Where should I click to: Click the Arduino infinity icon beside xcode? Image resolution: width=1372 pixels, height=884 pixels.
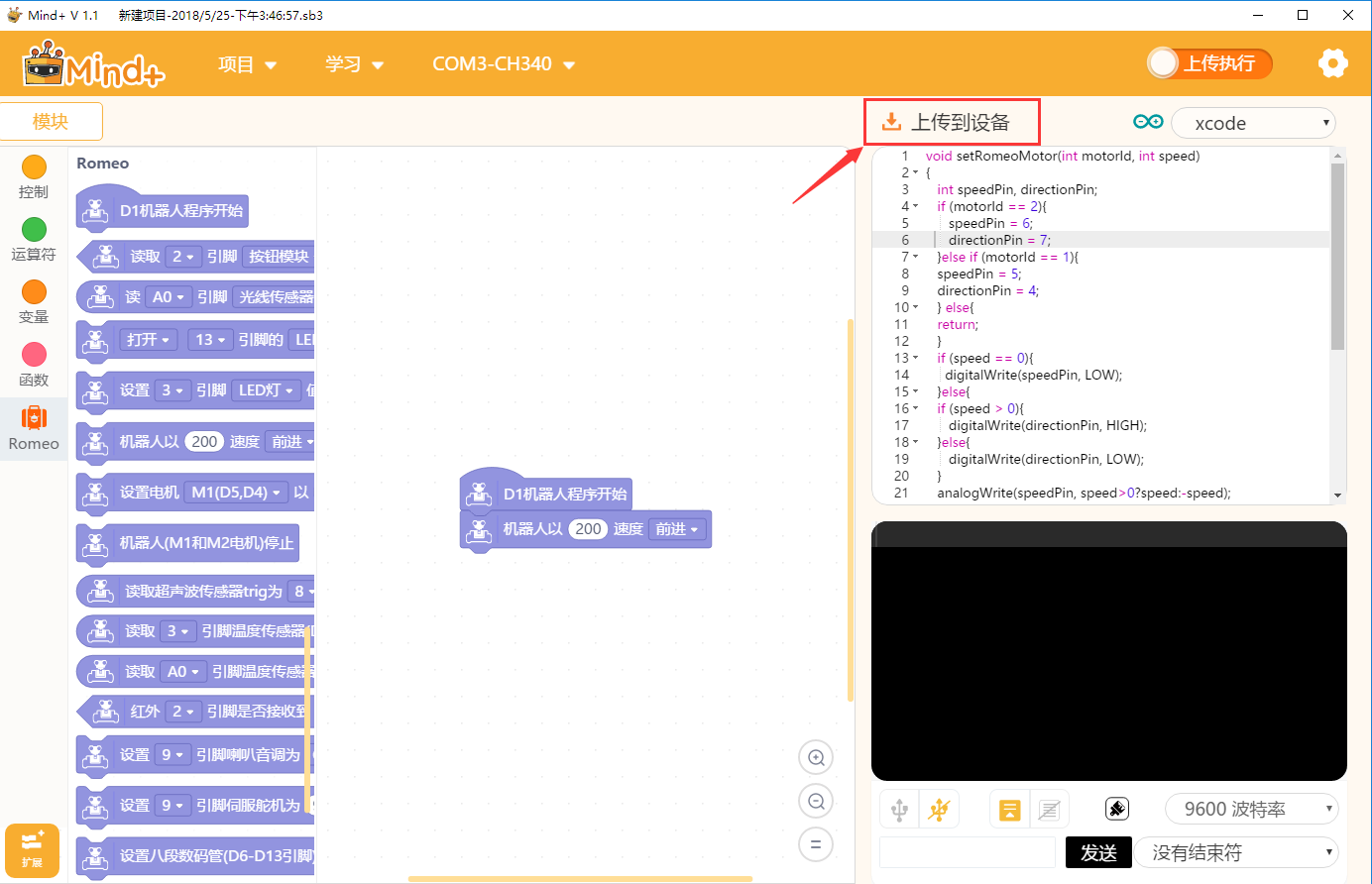(1148, 122)
